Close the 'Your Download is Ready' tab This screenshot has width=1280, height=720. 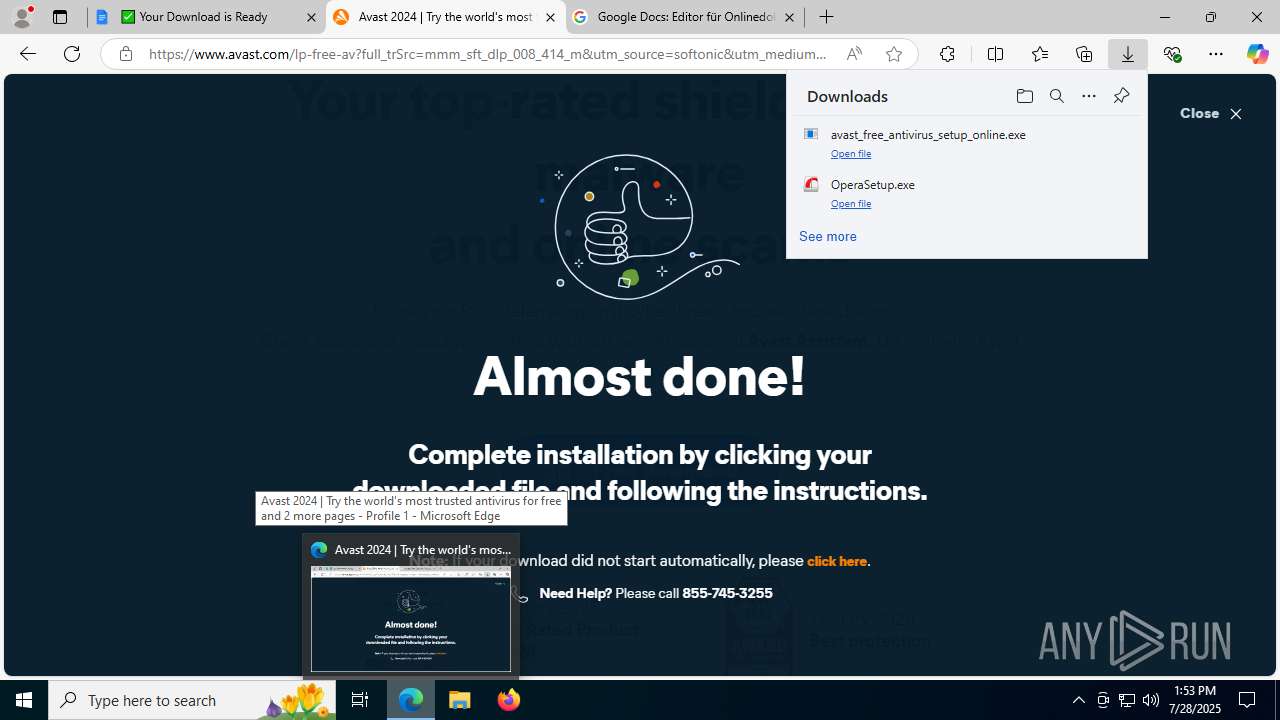311,17
